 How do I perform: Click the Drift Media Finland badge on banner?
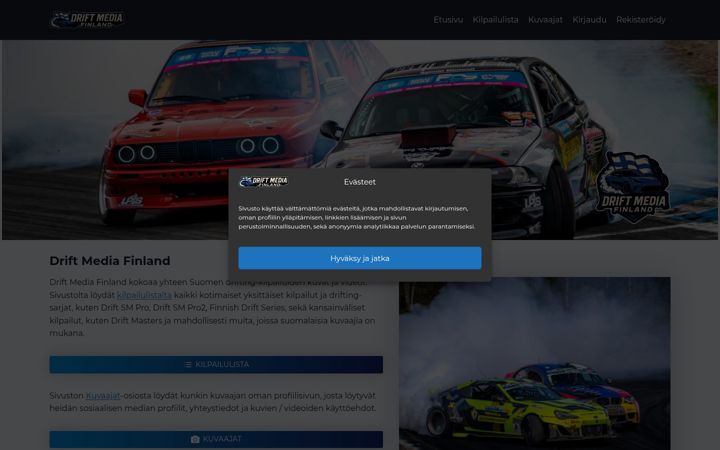[633, 187]
